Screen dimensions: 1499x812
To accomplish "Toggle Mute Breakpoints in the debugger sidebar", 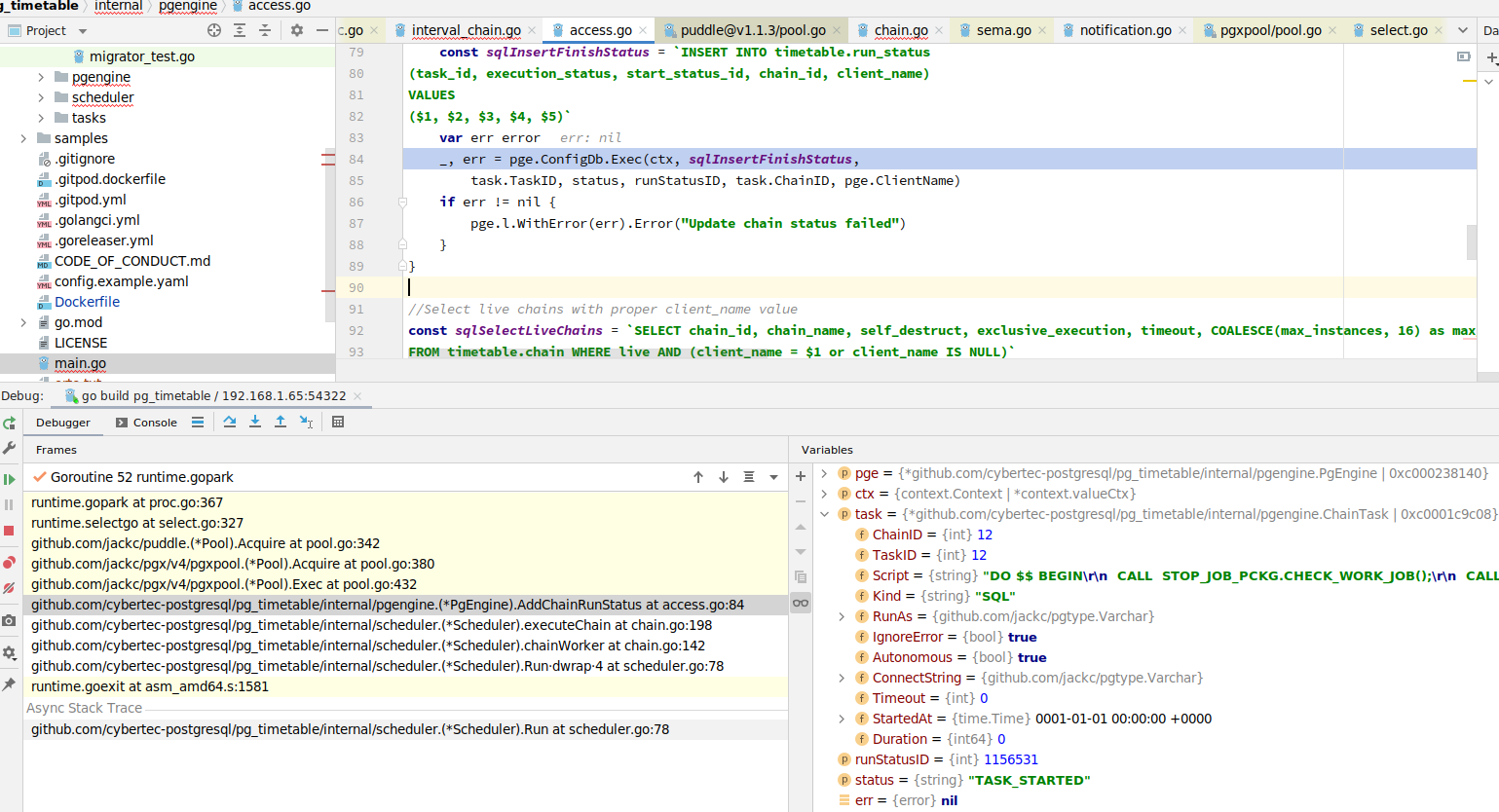I will [x=10, y=587].
